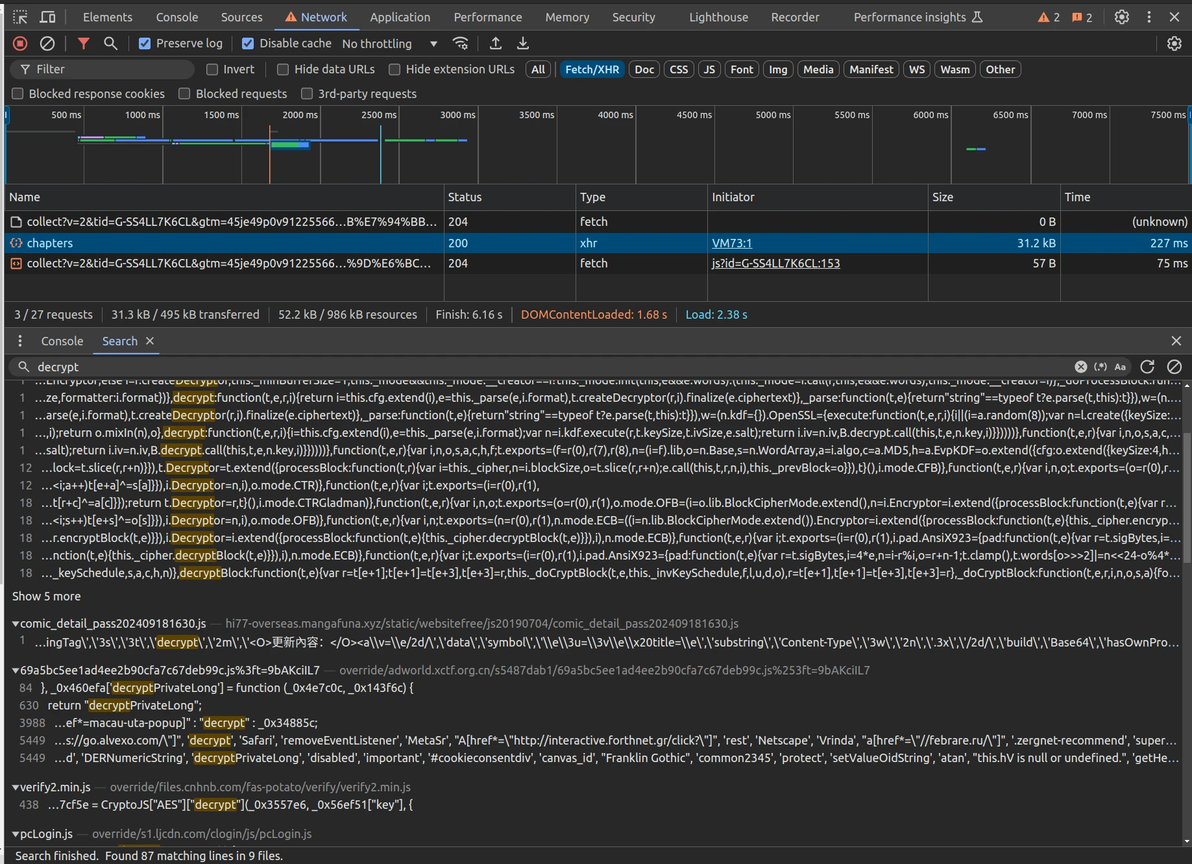Image resolution: width=1192 pixels, height=864 pixels.
Task: Toggle device toolbar icon
Action: [x=47, y=17]
